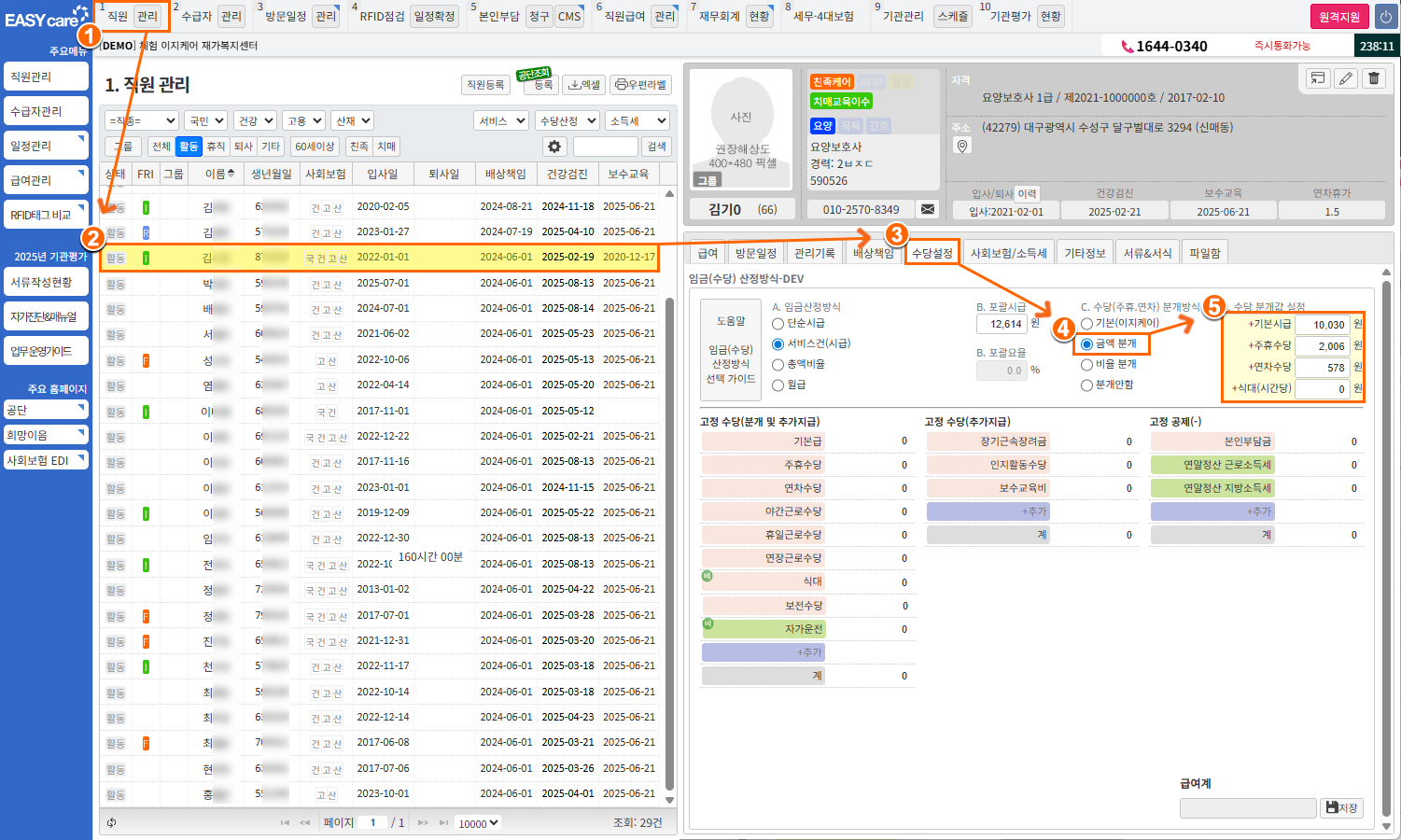The height and width of the screenshot is (840, 1401).
Task: Click the gear settings icon above staff list
Action: point(554,147)
